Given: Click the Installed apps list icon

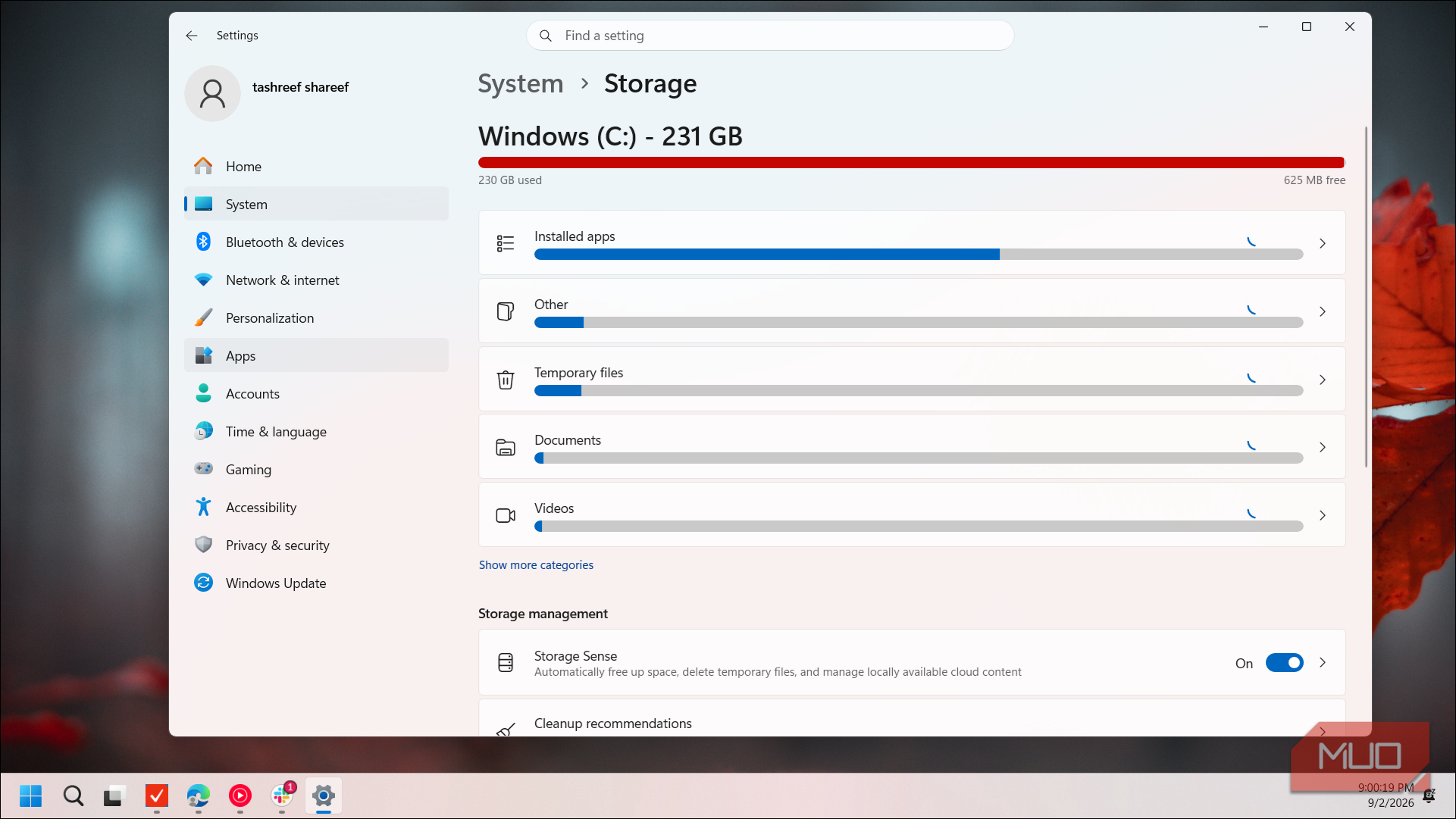Looking at the screenshot, I should pyautogui.click(x=506, y=243).
